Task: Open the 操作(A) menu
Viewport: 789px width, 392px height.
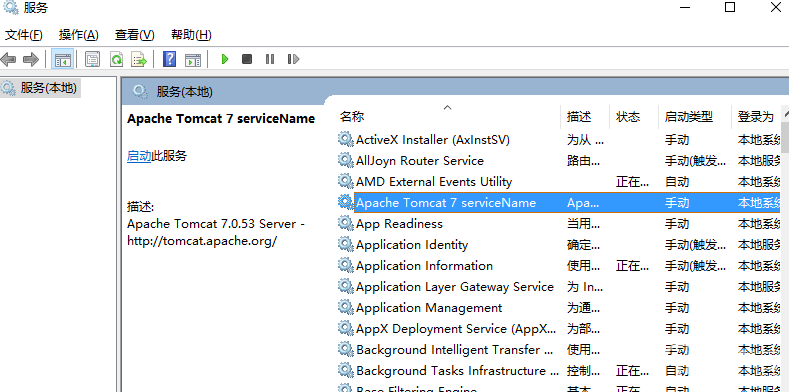Action: point(78,35)
